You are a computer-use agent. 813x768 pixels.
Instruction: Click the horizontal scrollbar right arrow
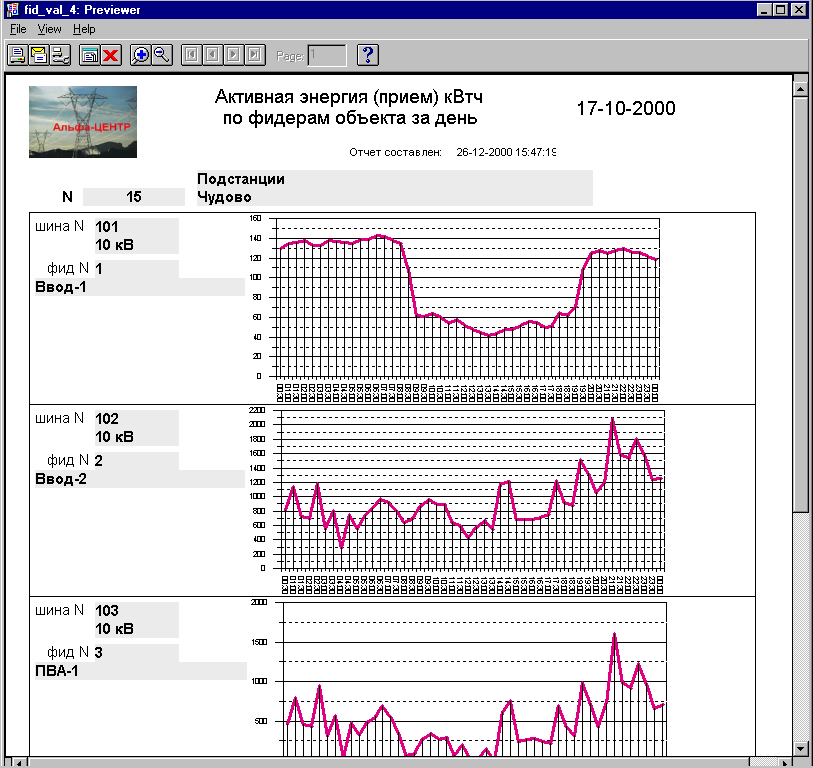coord(786,762)
